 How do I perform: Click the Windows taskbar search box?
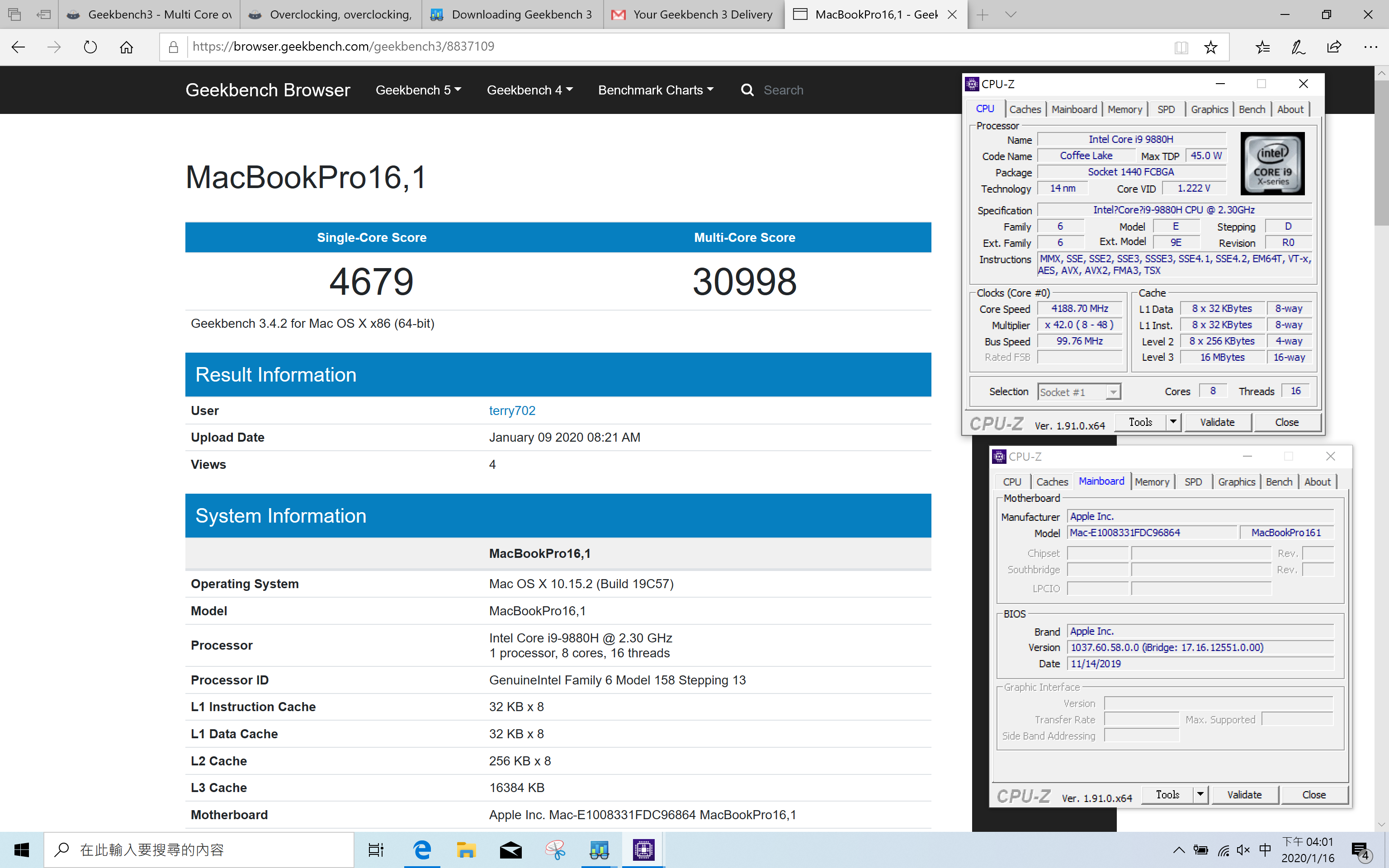click(198, 849)
